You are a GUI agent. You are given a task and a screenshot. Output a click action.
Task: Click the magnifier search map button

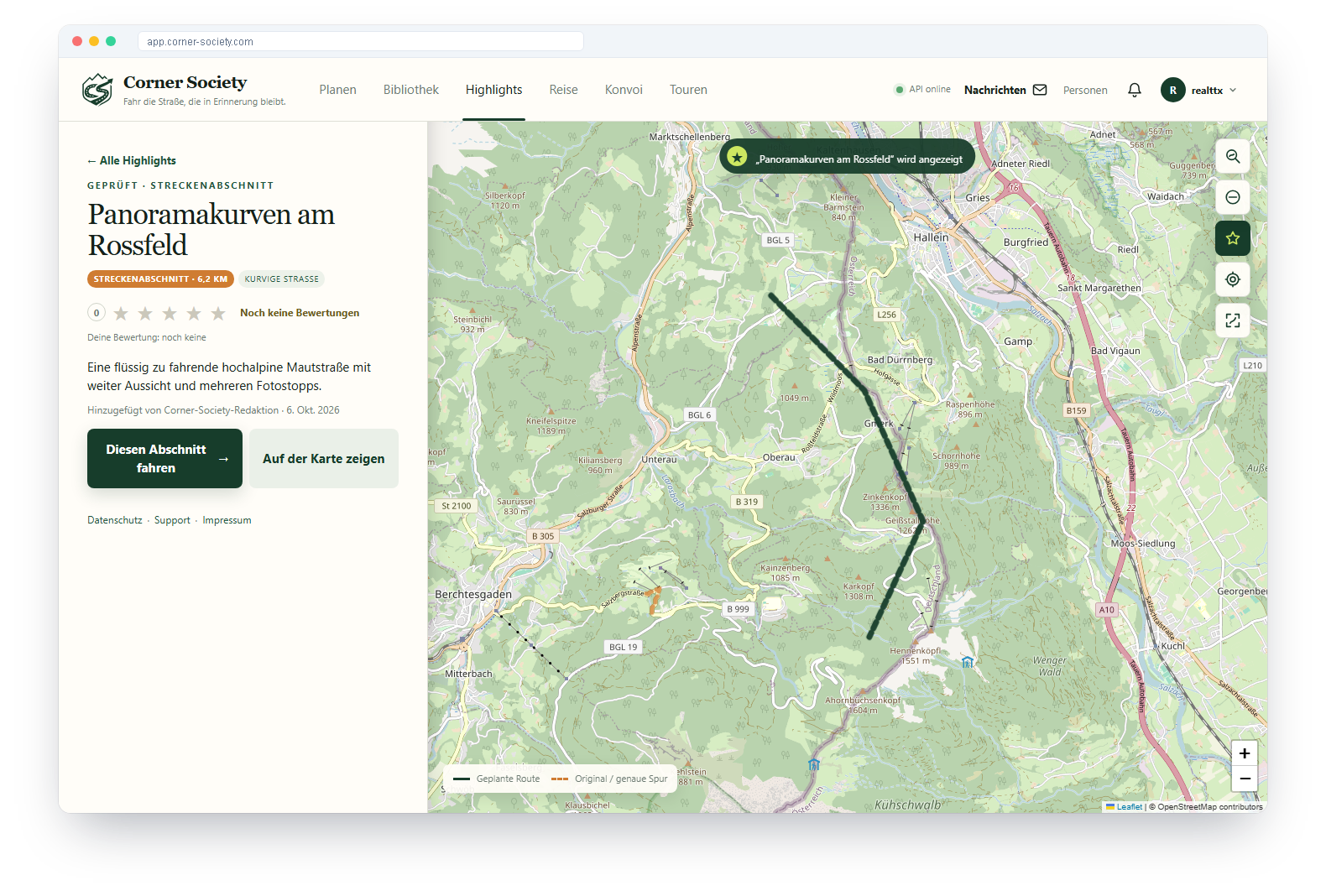(1233, 156)
